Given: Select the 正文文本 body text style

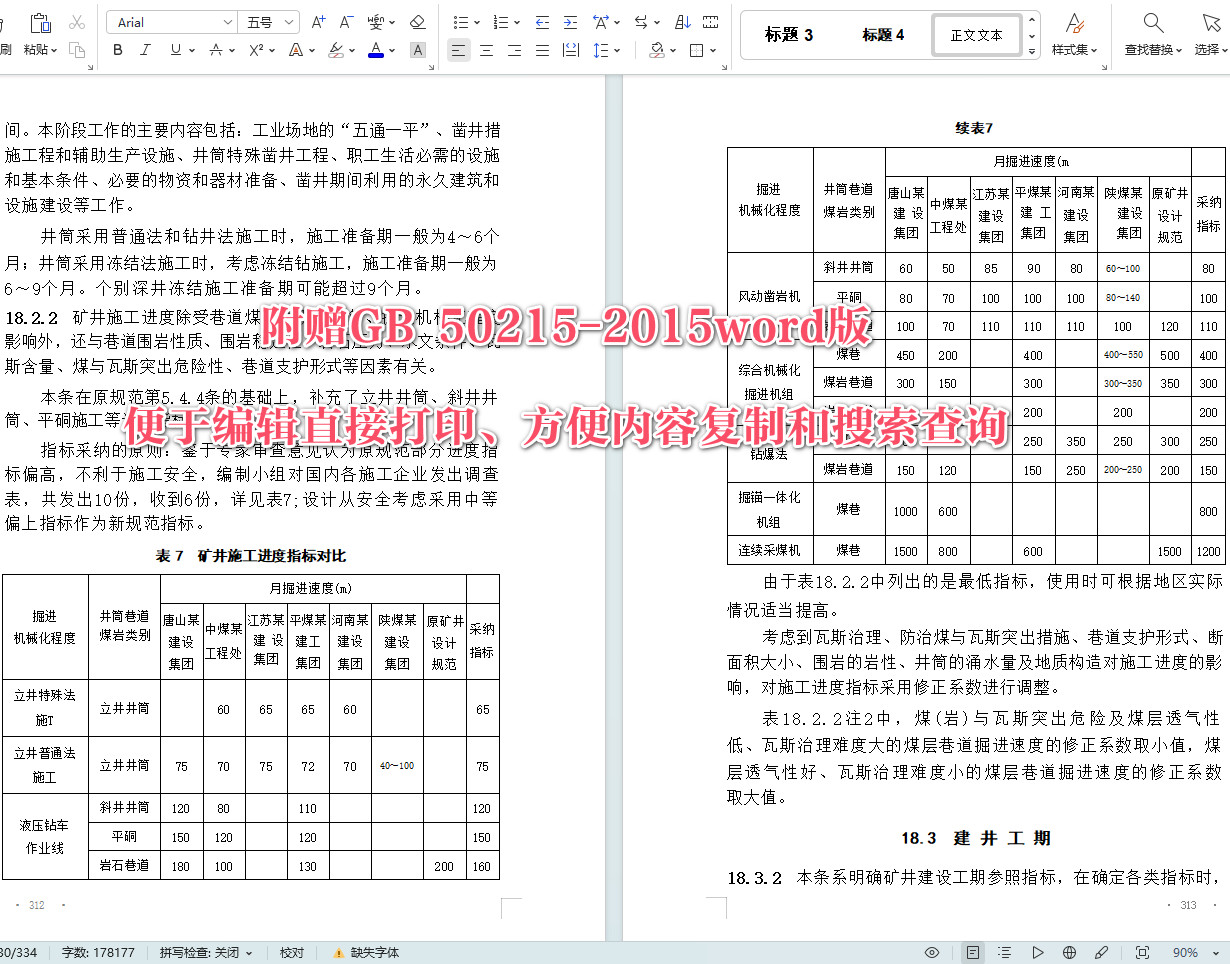Looking at the screenshot, I should click(x=975, y=33).
